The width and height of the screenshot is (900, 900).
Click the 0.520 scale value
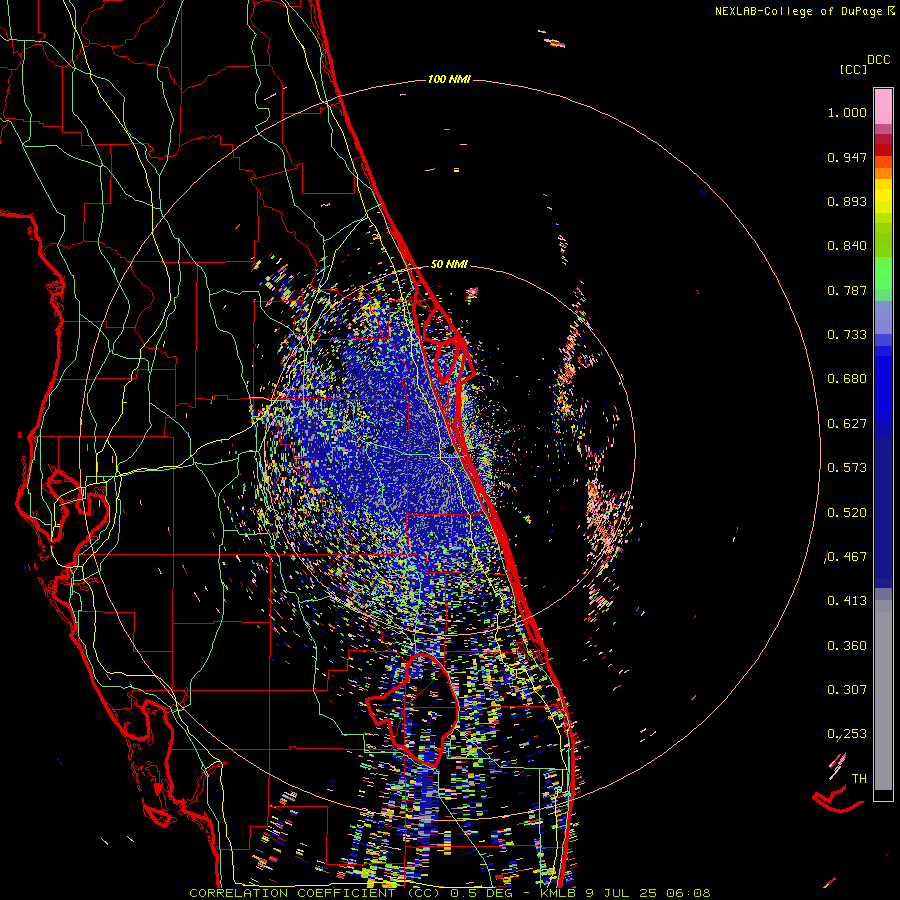847,513
